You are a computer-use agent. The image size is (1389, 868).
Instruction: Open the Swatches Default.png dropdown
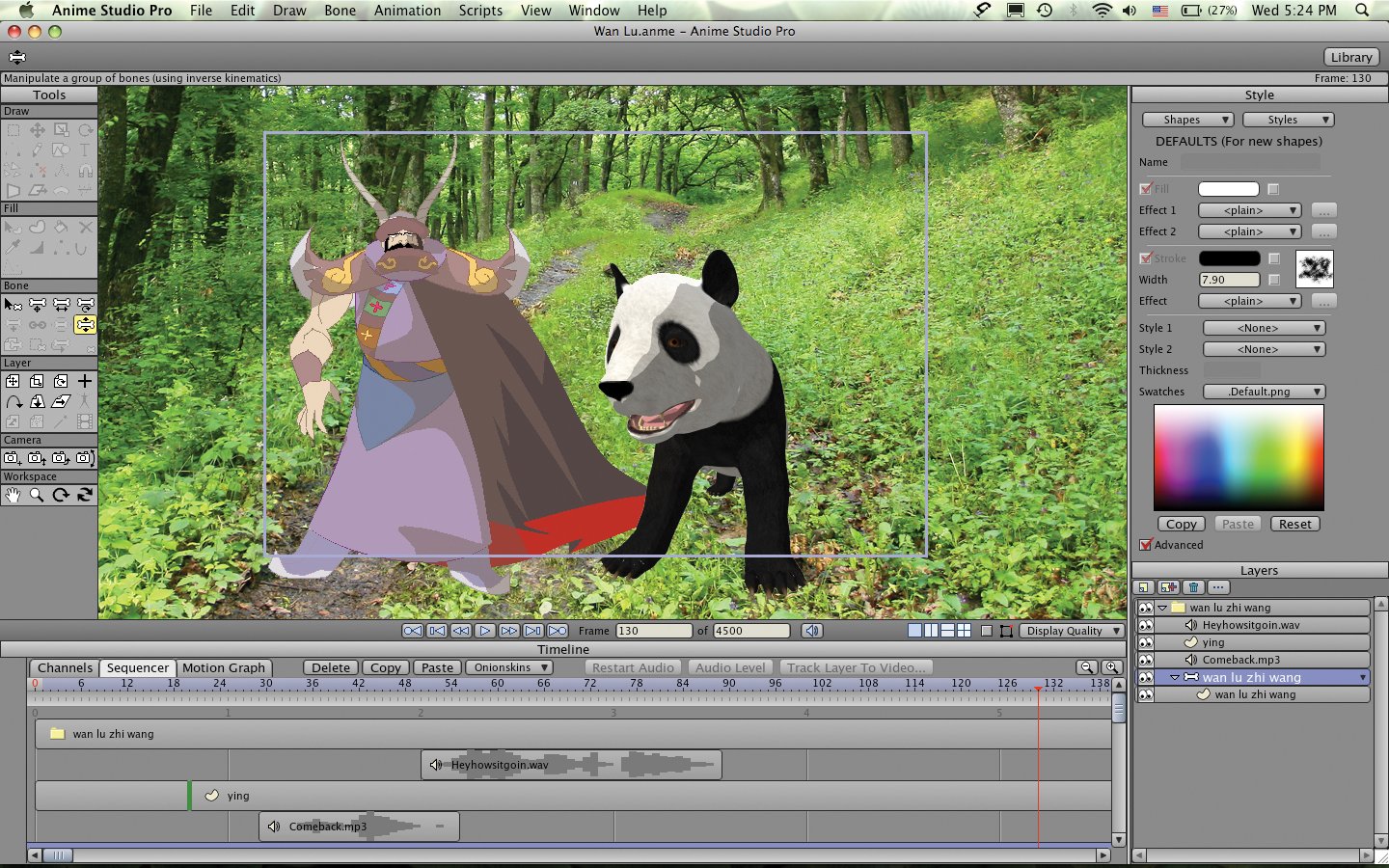1264,392
